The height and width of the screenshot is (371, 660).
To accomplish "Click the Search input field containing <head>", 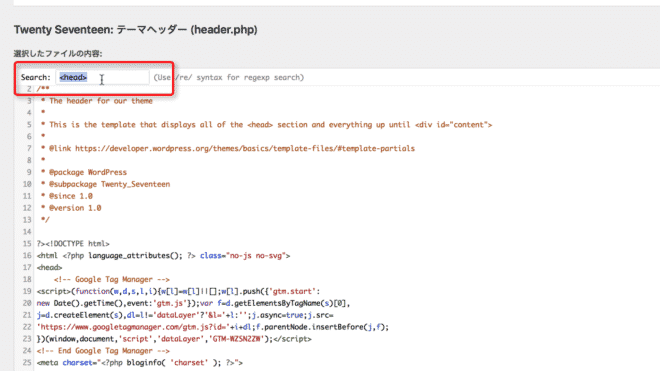I will (102, 77).
